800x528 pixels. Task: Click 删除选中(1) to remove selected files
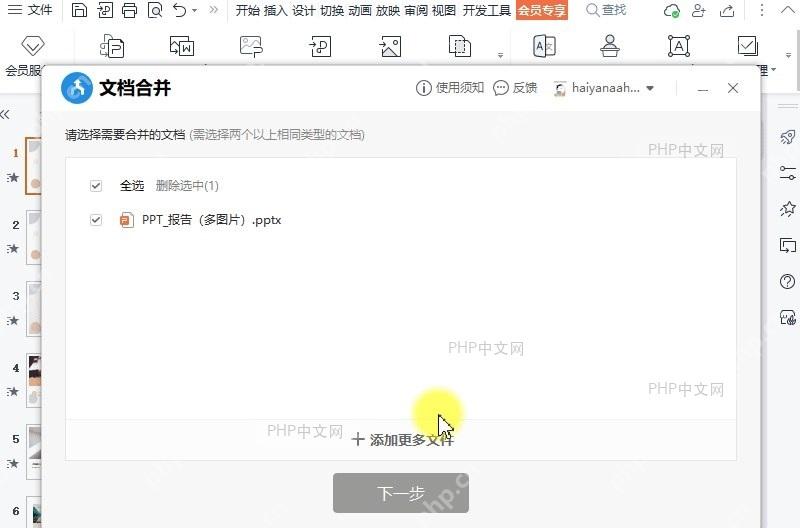click(187, 186)
